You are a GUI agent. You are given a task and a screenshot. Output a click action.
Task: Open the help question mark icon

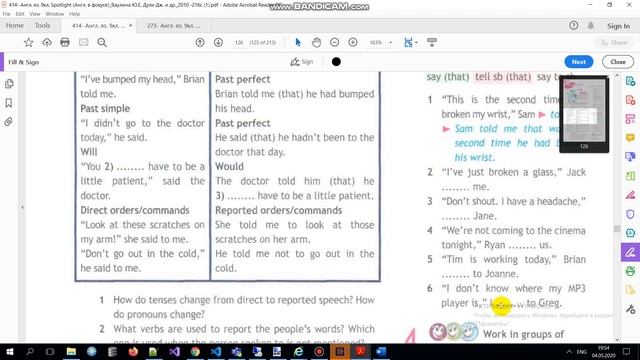(573, 25)
